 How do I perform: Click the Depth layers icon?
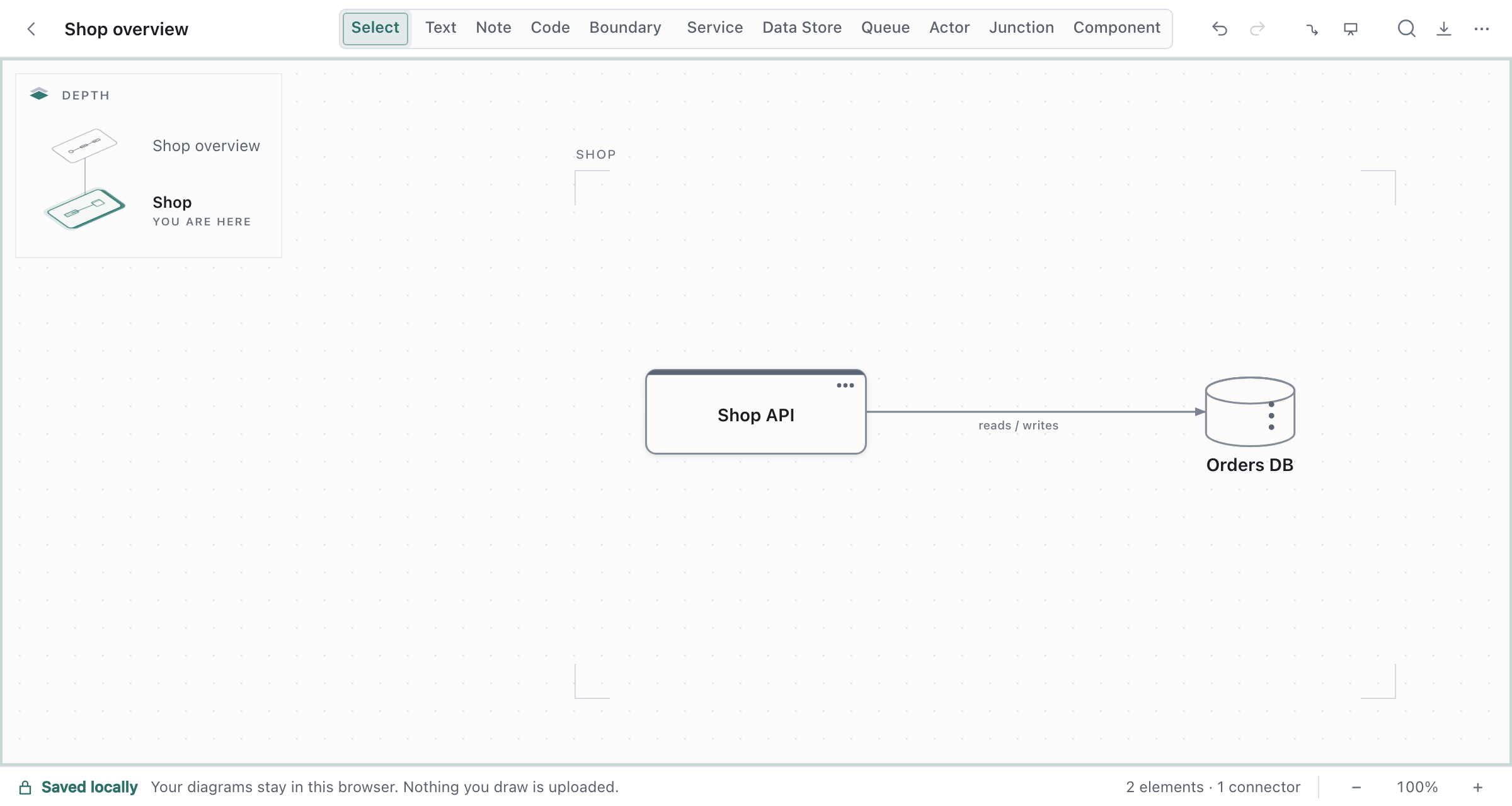tap(39, 94)
